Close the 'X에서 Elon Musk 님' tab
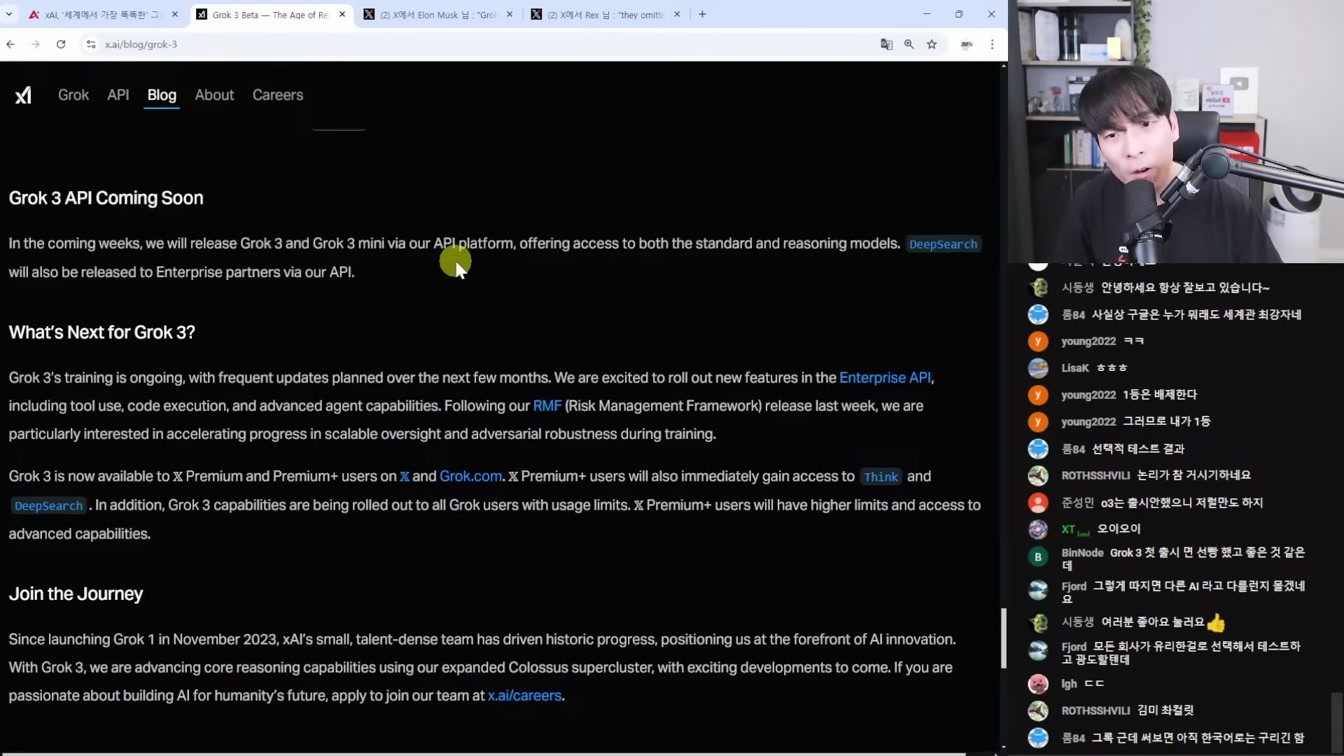Screen dimensions: 1344x756 point(509,14)
